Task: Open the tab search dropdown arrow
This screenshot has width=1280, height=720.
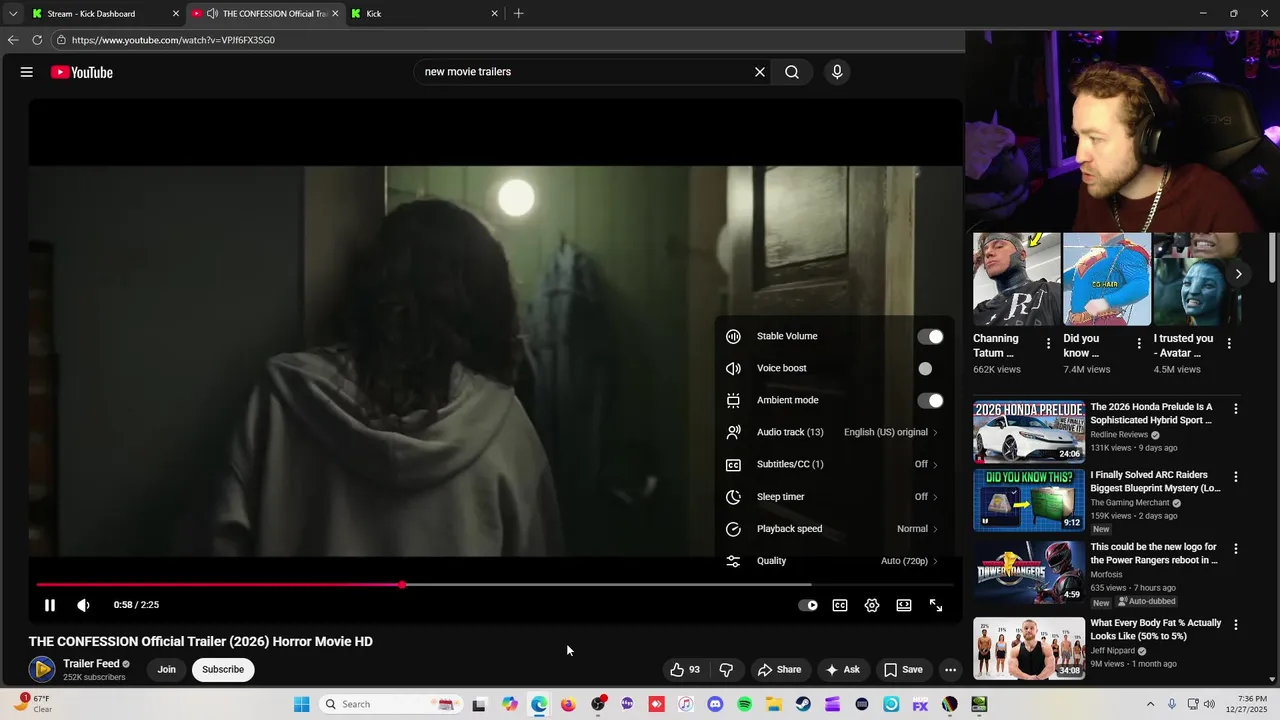Action: (x=13, y=14)
